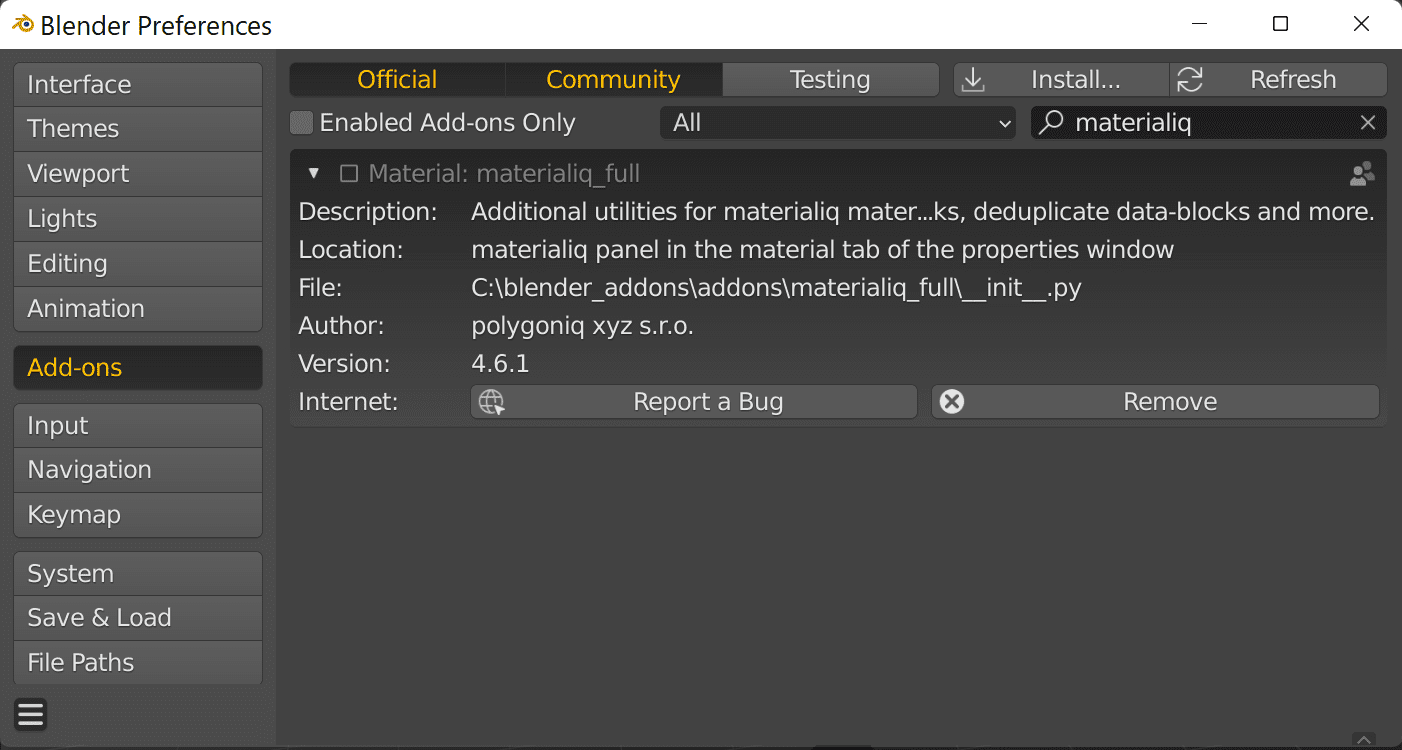Open the Save & Load section
The image size is (1402, 750).
138,618
